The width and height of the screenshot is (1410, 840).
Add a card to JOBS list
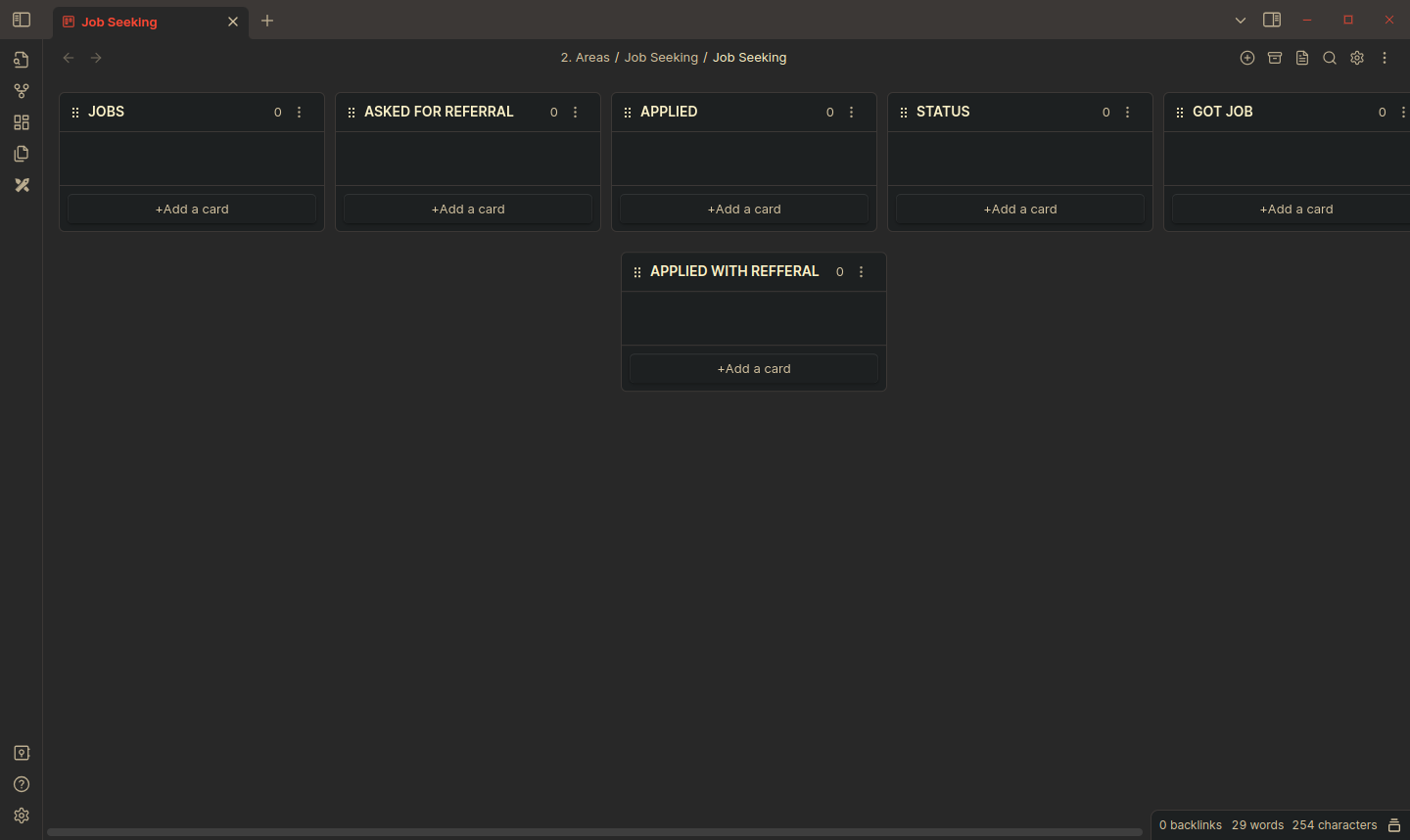192,209
